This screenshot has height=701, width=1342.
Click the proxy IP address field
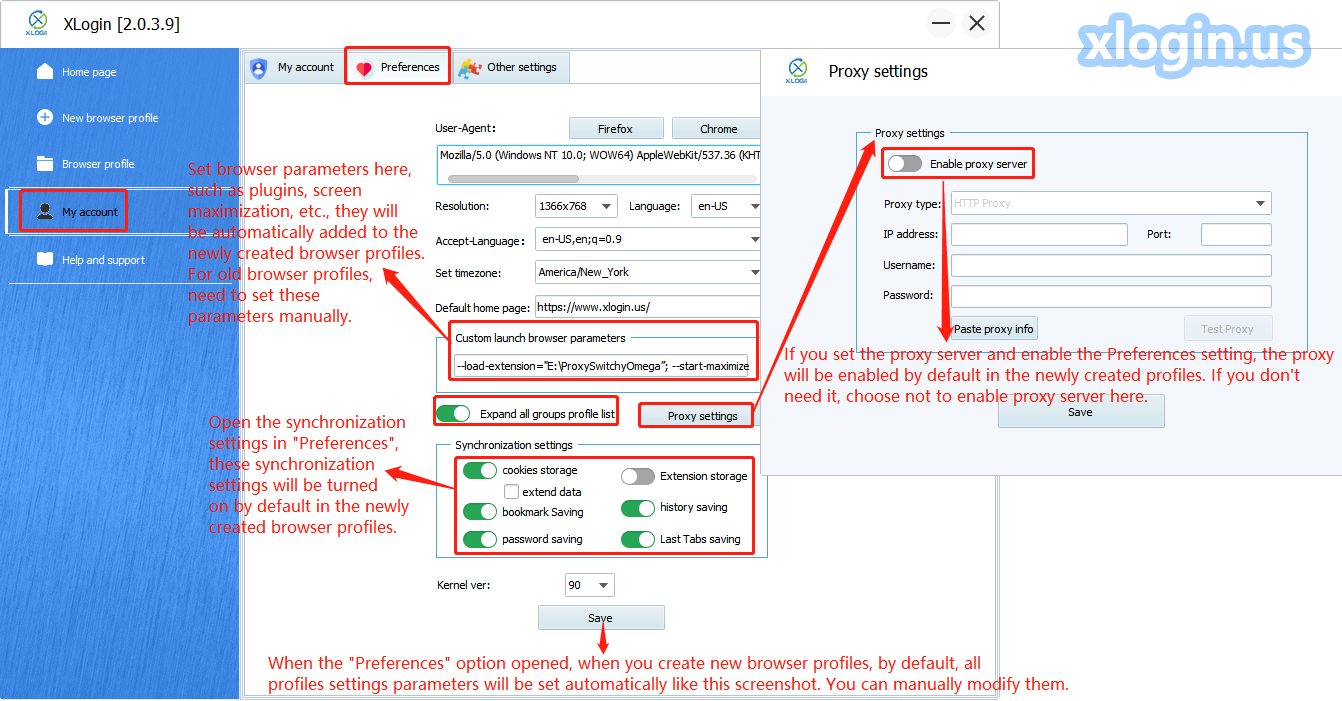click(x=1039, y=234)
